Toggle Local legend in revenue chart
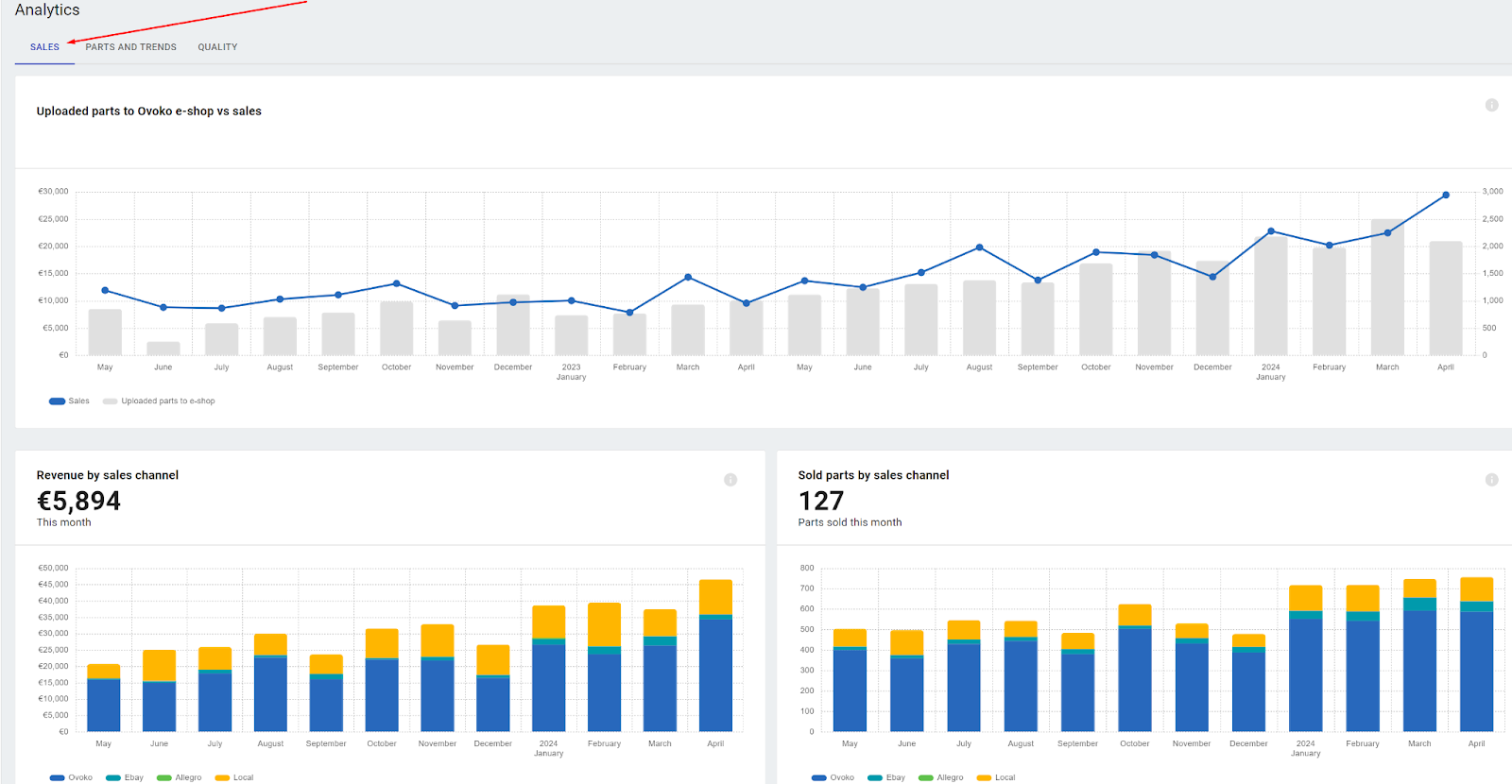 tap(234, 777)
